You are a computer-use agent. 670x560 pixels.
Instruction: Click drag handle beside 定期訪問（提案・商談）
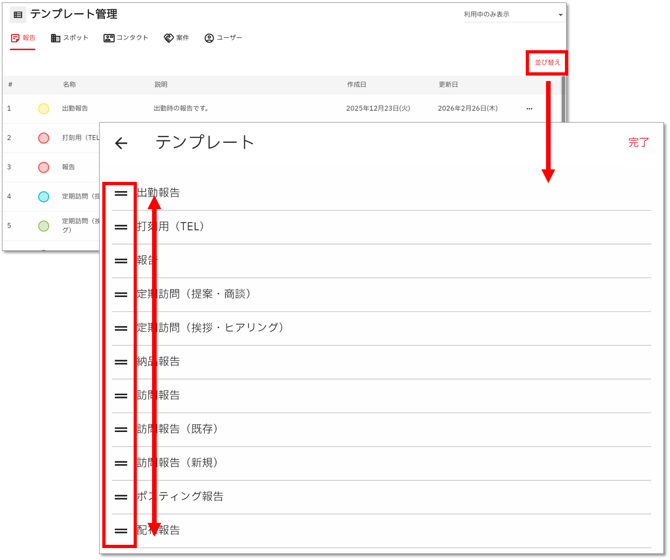(x=121, y=294)
